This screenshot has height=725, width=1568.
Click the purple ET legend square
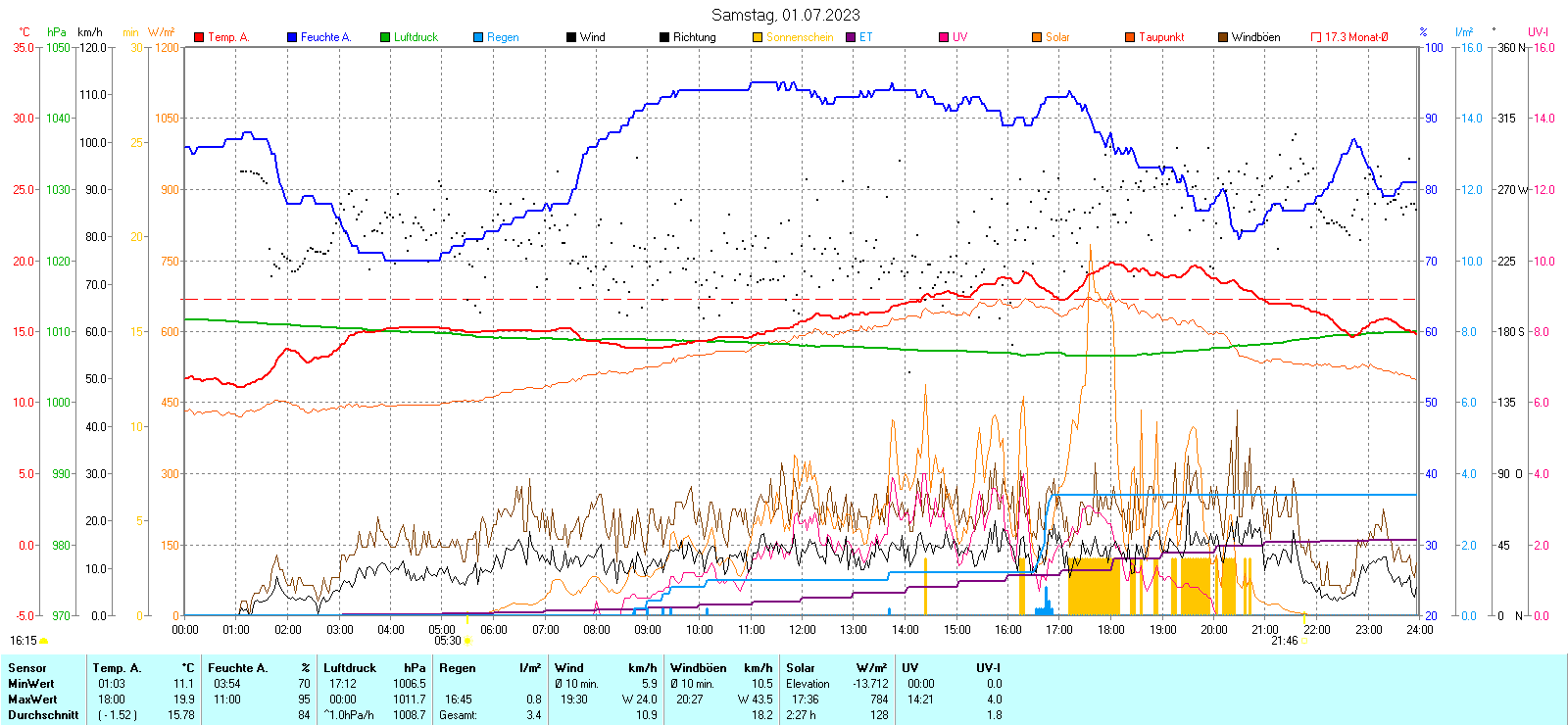click(x=851, y=37)
